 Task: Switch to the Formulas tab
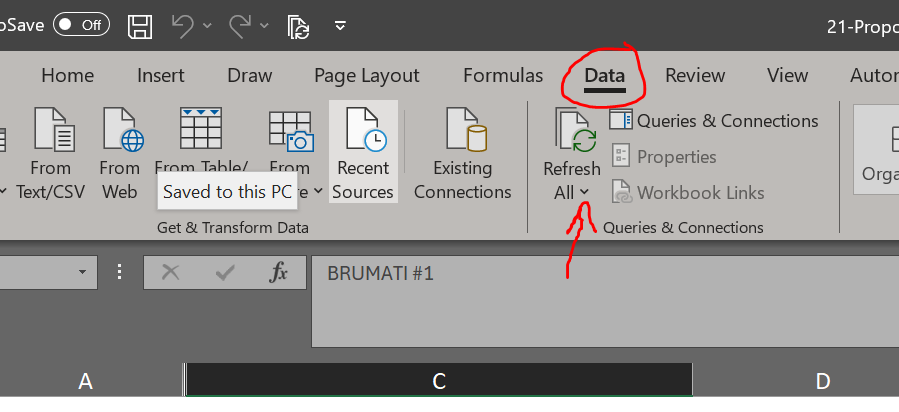(x=503, y=75)
